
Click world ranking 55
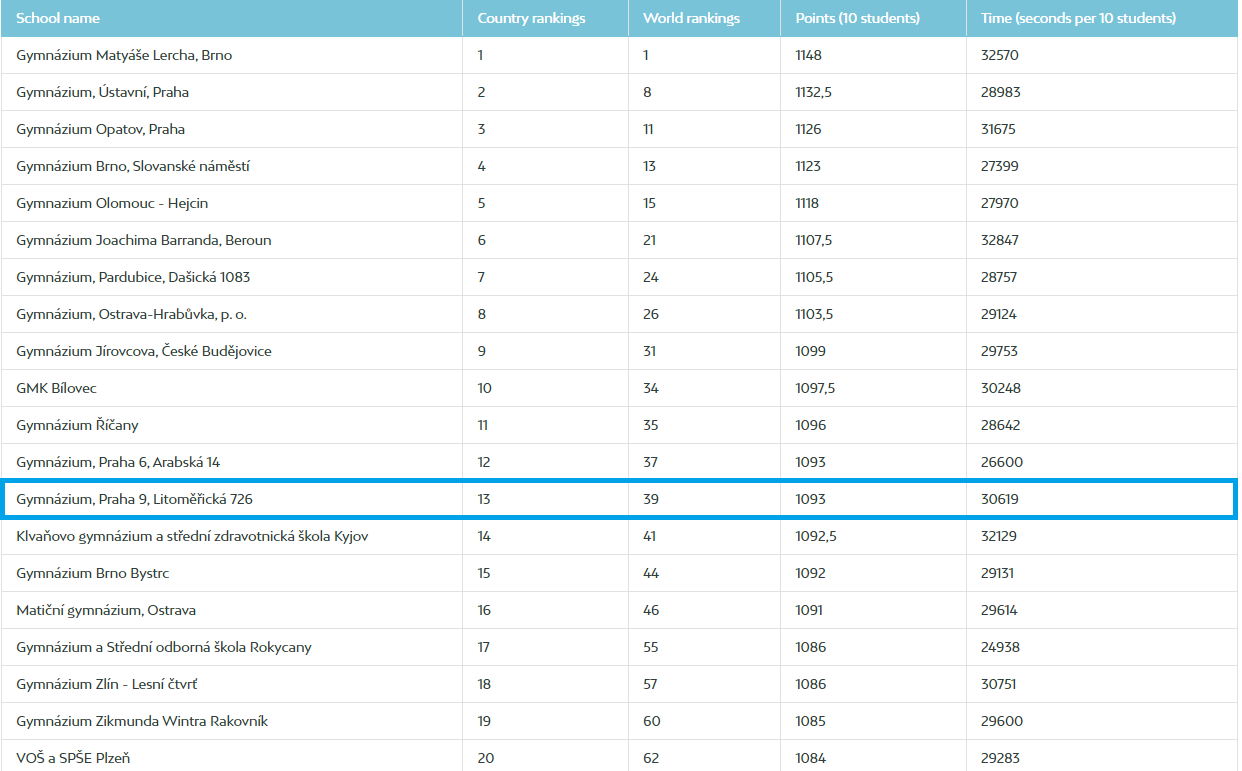click(651, 647)
